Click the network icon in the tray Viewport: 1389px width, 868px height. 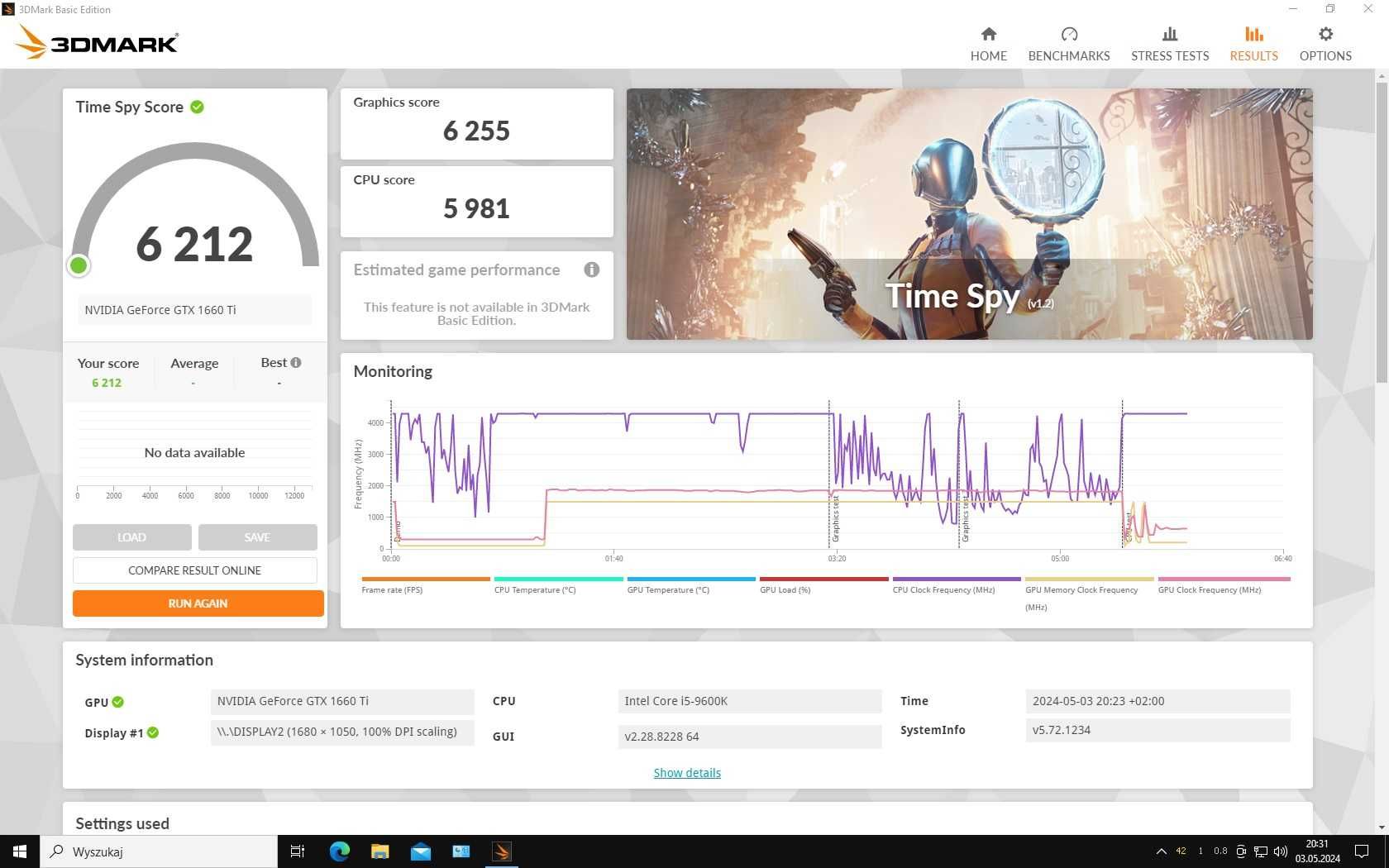pos(1261,851)
